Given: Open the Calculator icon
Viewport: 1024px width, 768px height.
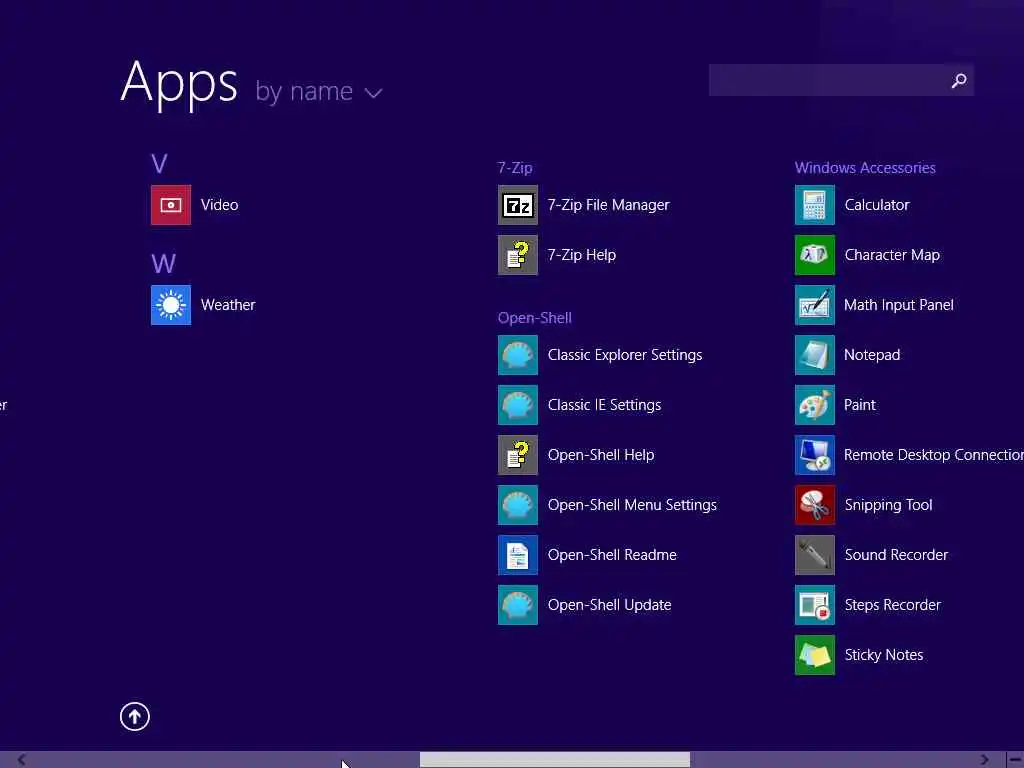Looking at the screenshot, I should pyautogui.click(x=815, y=205).
